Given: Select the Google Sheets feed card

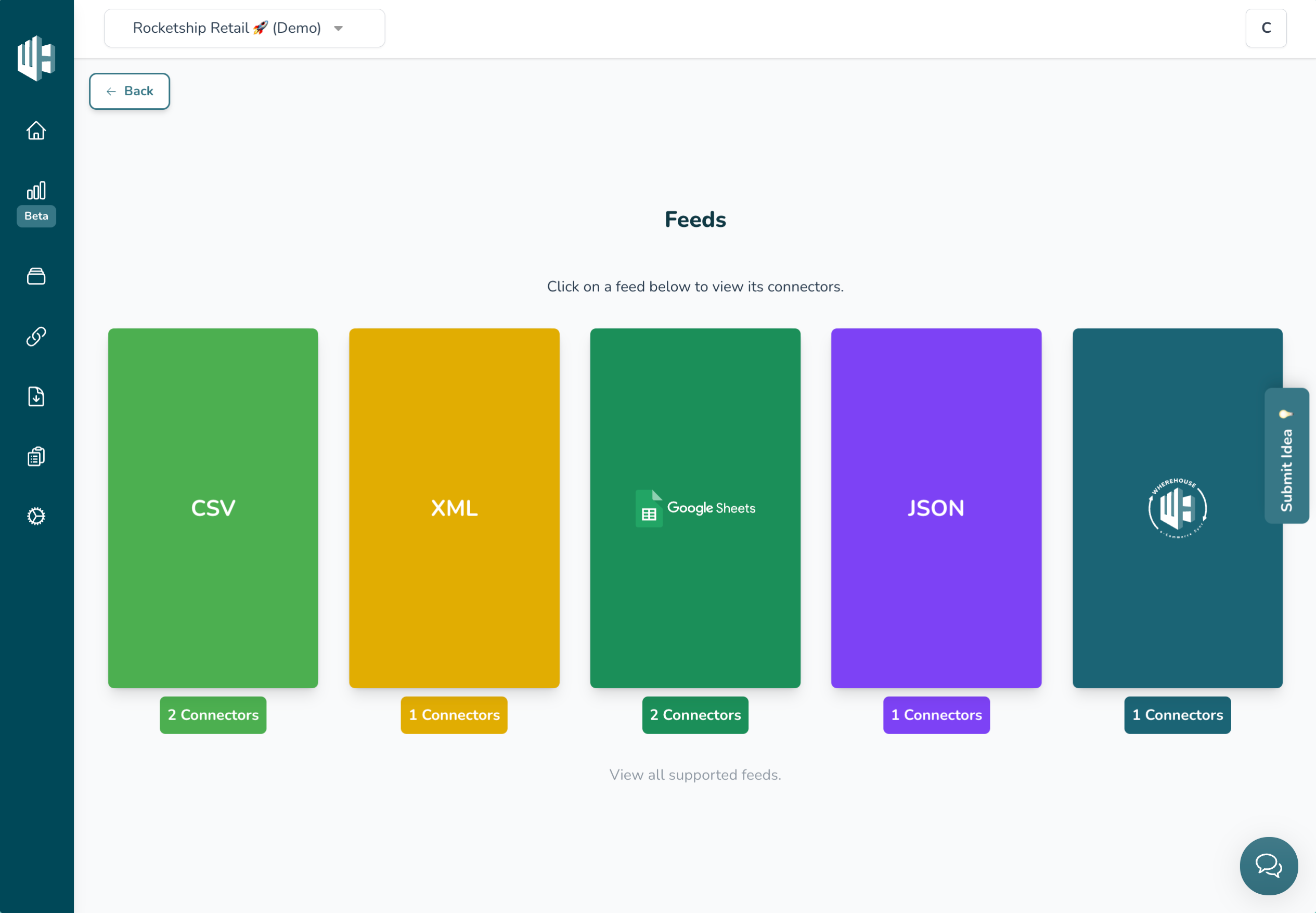Looking at the screenshot, I should [x=694, y=508].
